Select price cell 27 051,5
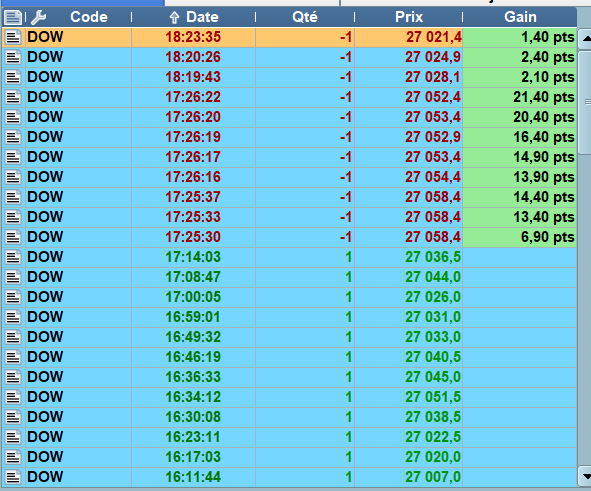The width and height of the screenshot is (591, 491). pyautogui.click(x=409, y=397)
